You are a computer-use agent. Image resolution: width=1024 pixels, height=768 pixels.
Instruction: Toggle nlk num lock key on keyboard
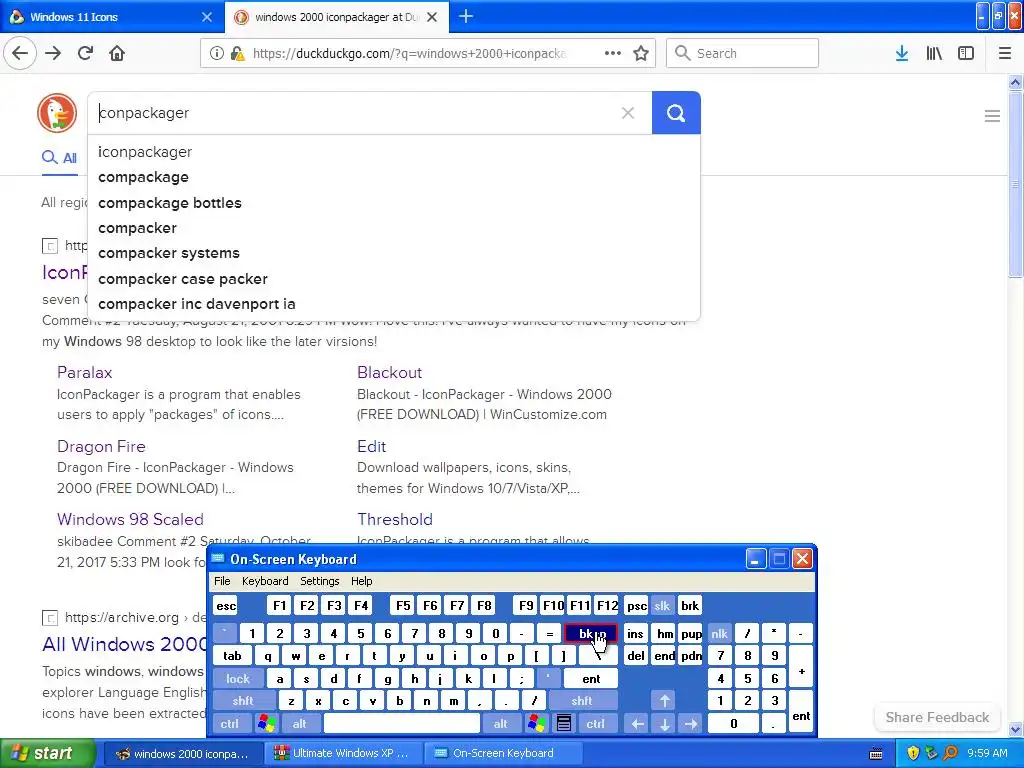(x=719, y=633)
